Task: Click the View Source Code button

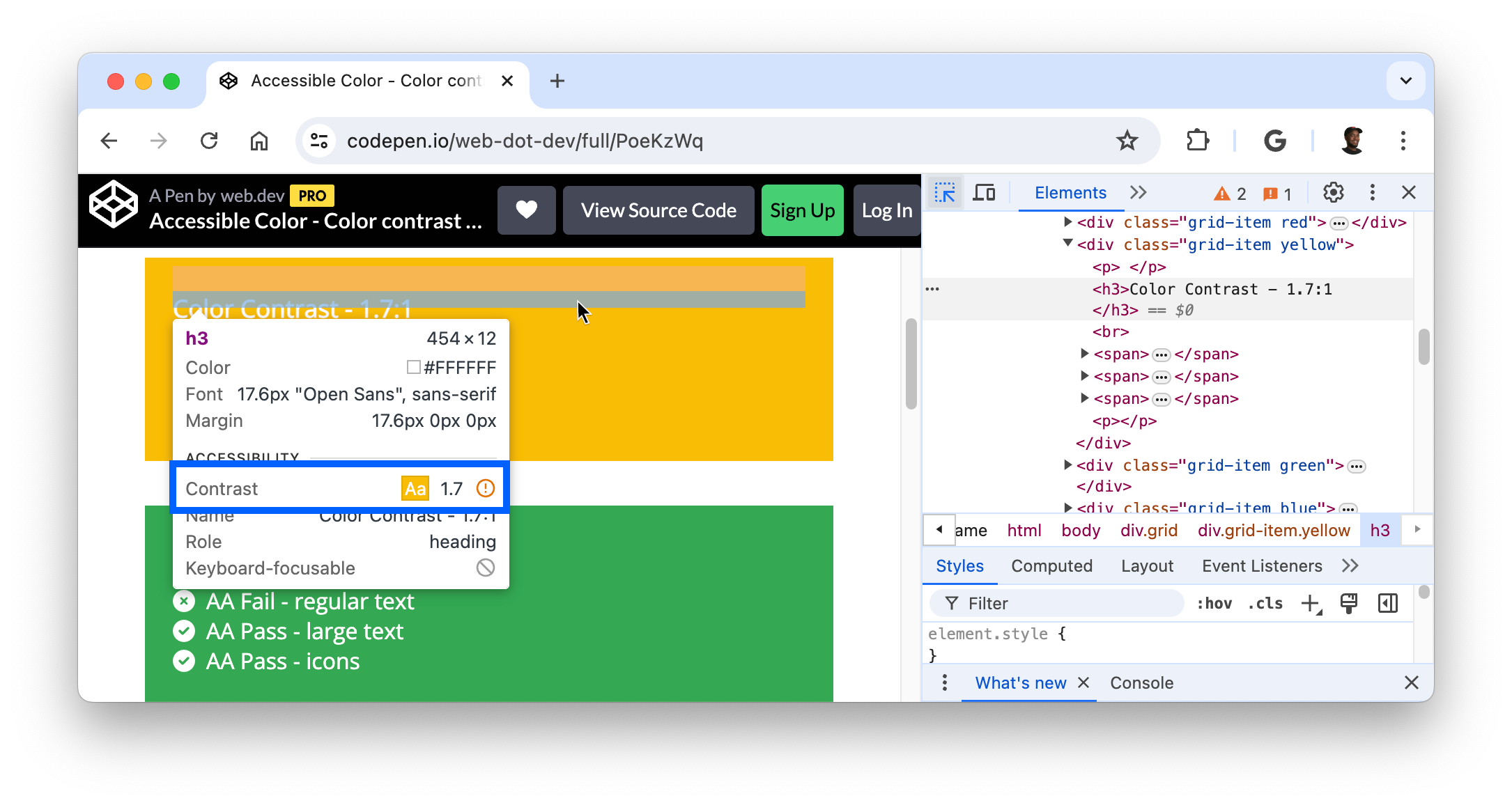Action: [x=659, y=210]
